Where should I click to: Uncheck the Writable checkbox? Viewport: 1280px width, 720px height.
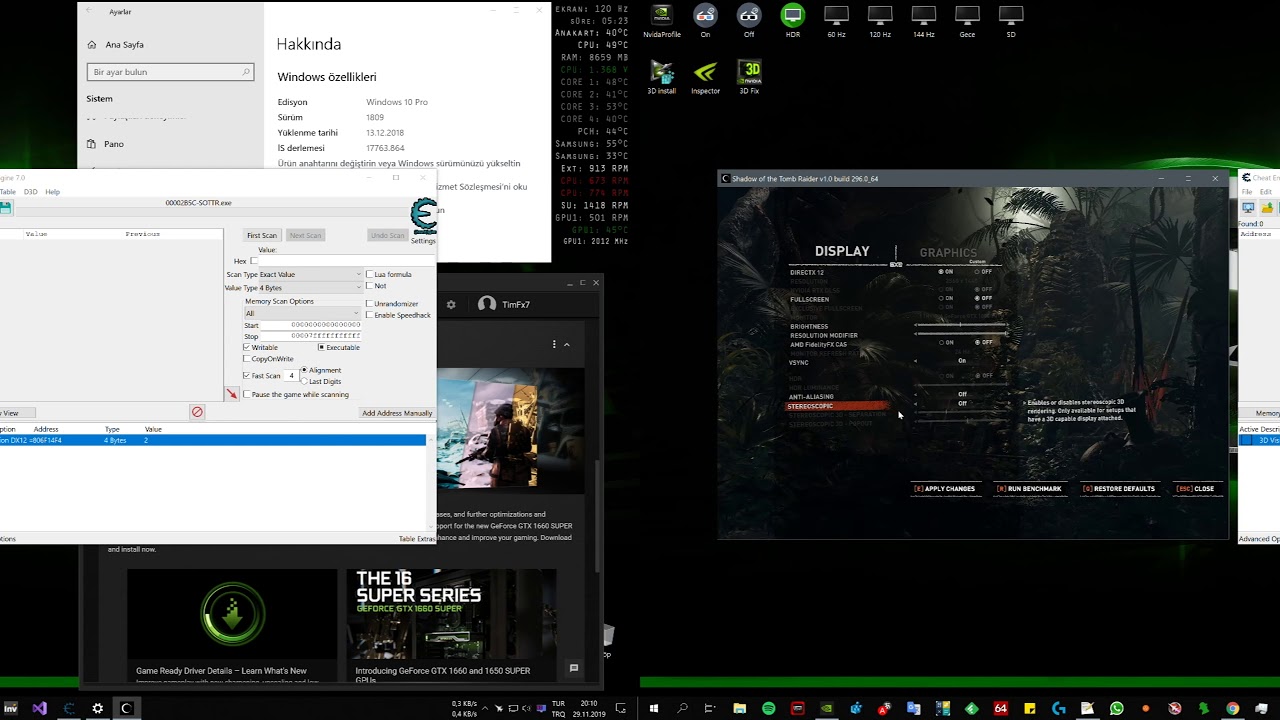pos(247,347)
